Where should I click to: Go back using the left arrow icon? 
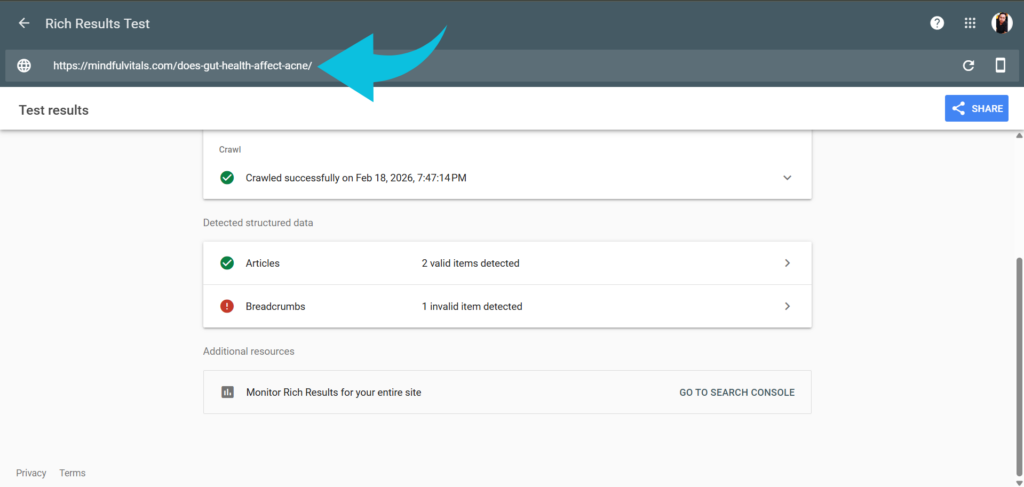[x=24, y=24]
